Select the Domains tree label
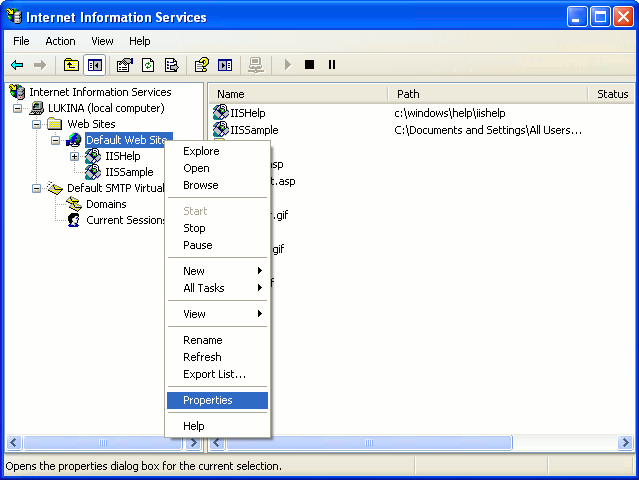 pyautogui.click(x=106, y=204)
